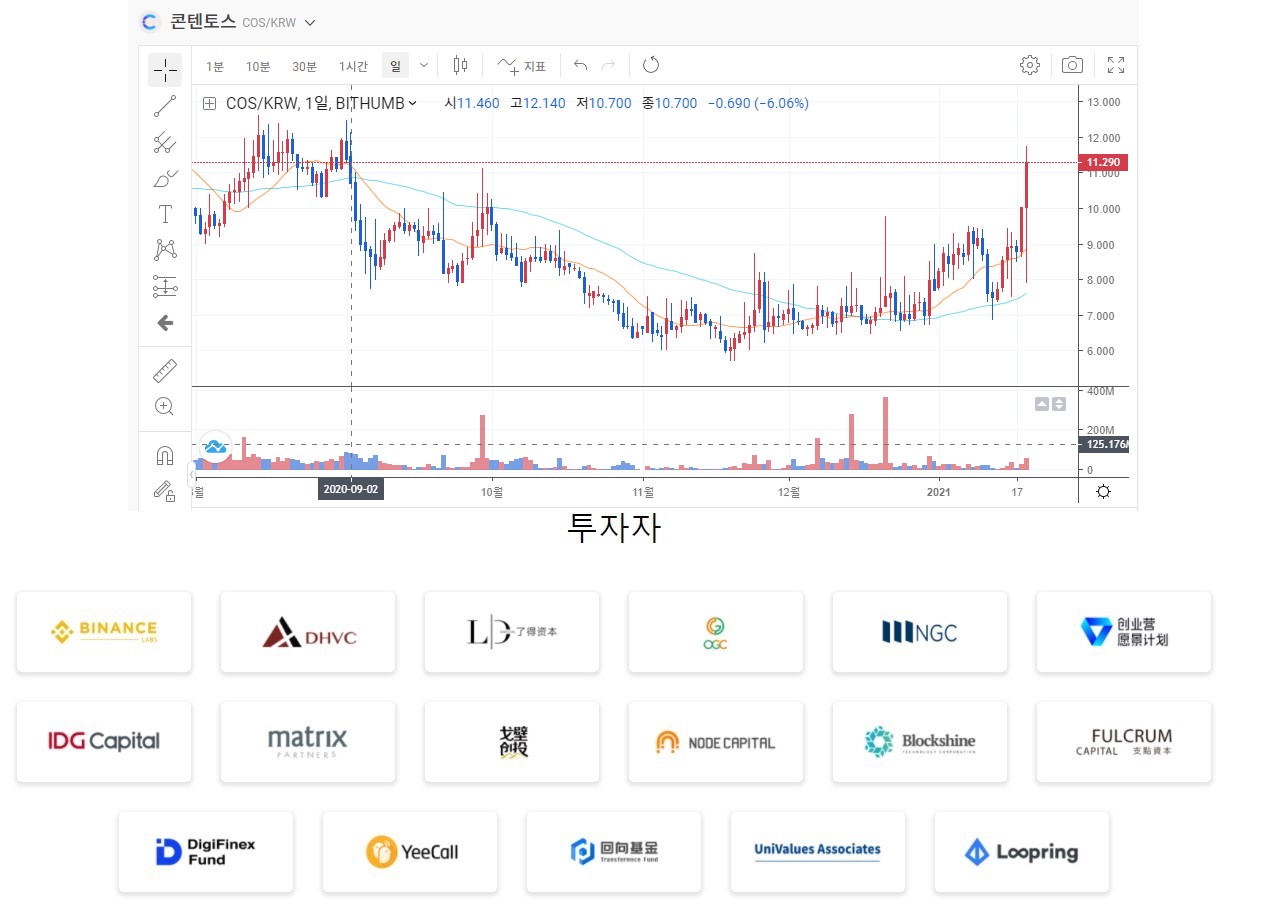This screenshot has width=1282, height=907.
Task: Click the volume pane maximize arrows
Action: [x=1059, y=404]
